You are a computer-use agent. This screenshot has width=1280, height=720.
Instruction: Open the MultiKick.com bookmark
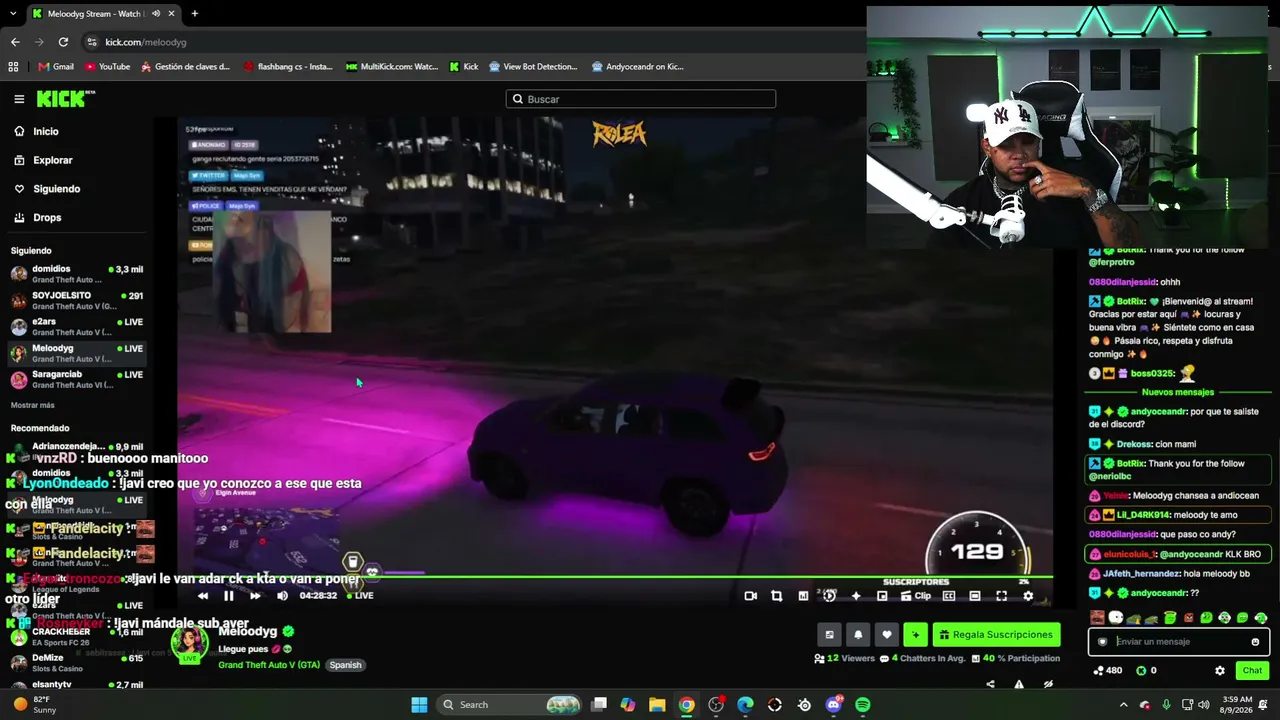[392, 67]
